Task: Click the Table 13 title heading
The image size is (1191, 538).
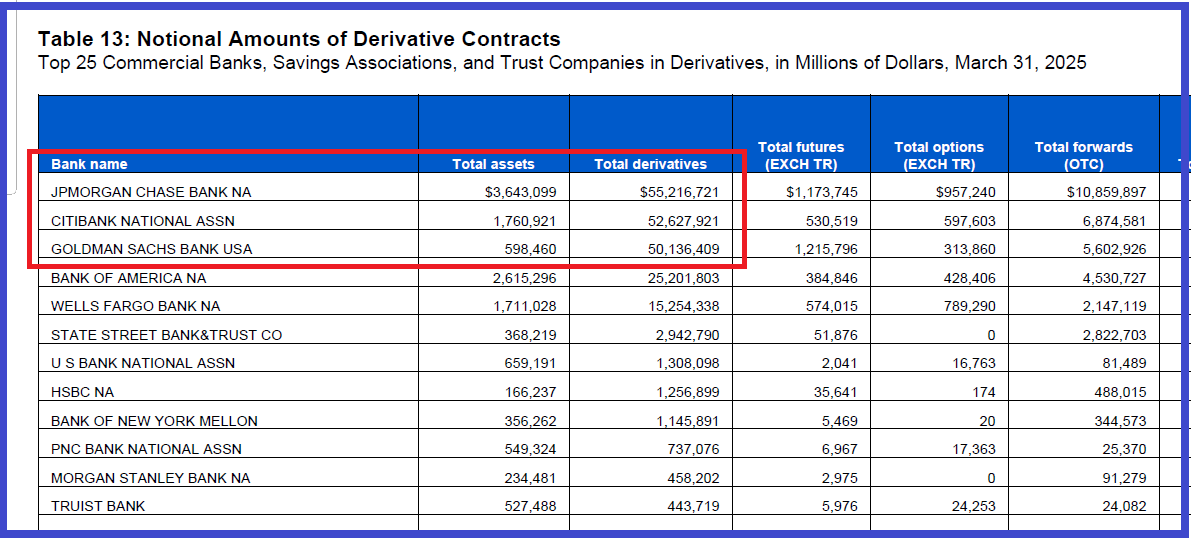Action: coord(299,40)
